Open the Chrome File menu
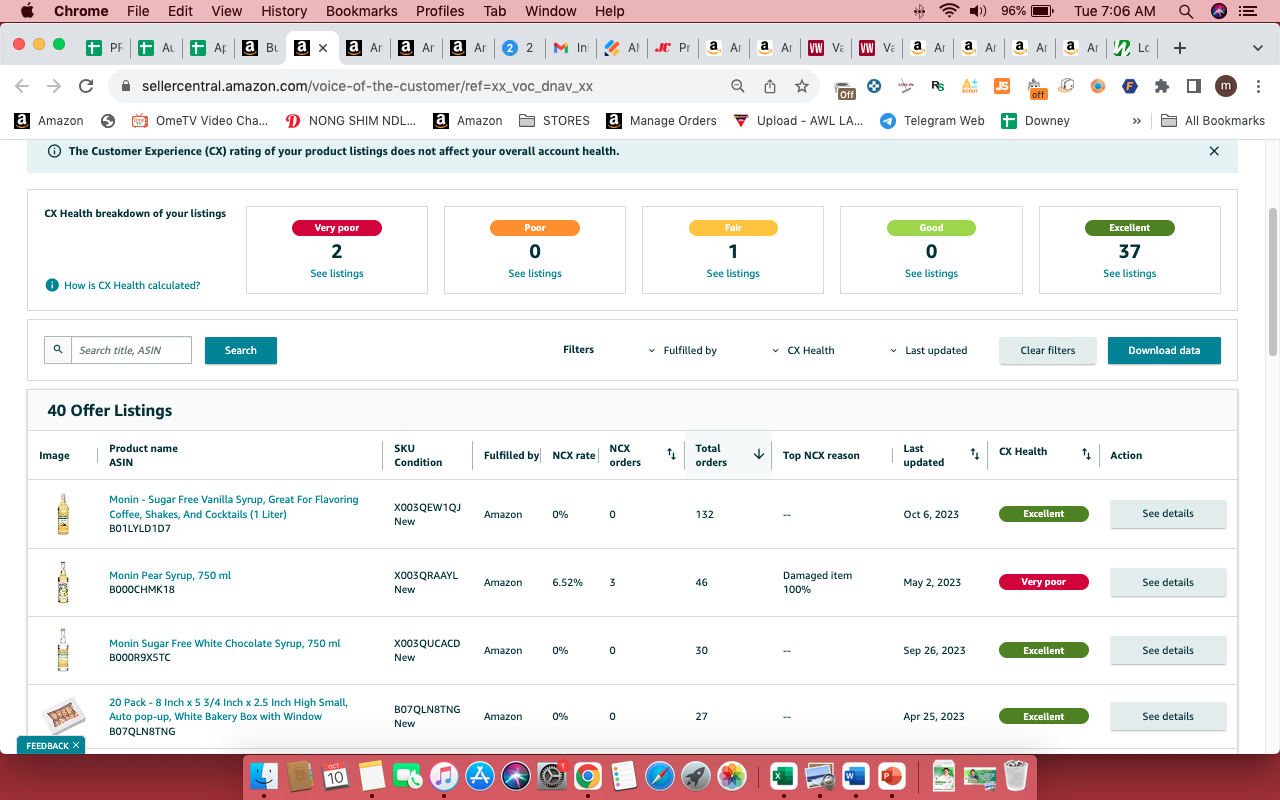This screenshot has height=800, width=1280. click(138, 11)
